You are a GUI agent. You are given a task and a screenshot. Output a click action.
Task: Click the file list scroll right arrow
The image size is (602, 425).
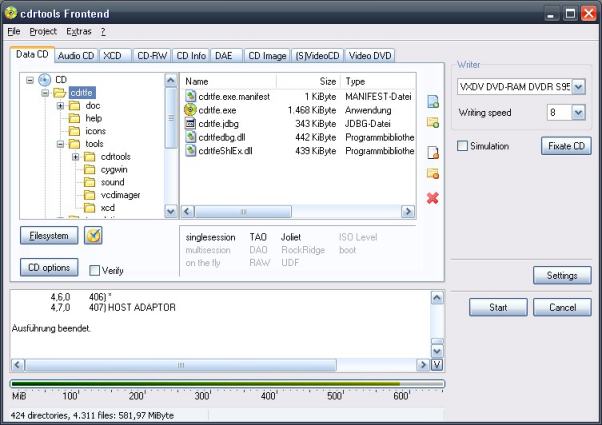click(x=408, y=212)
